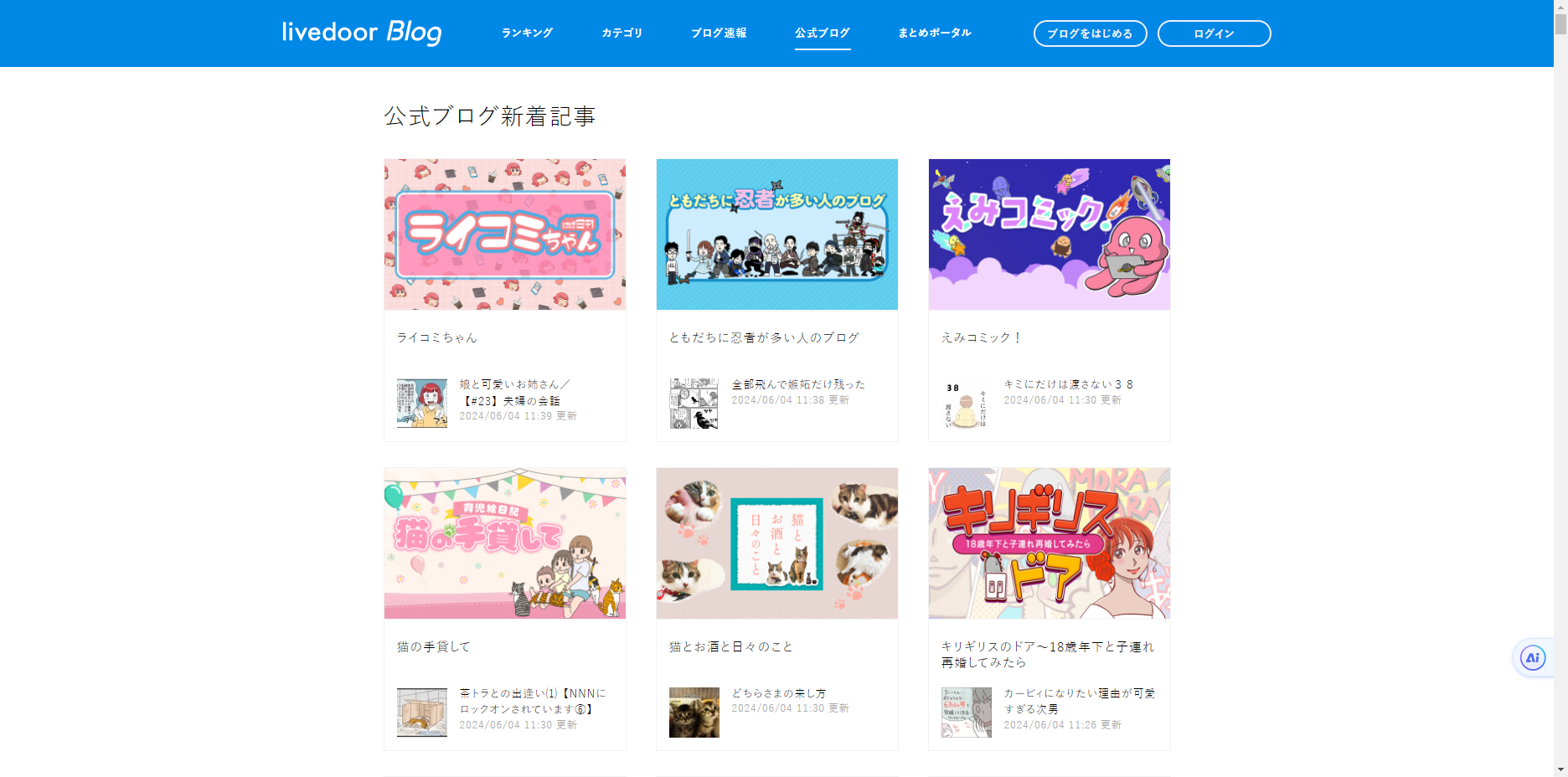Open the キリギリスのドア banner image

[x=1050, y=543]
